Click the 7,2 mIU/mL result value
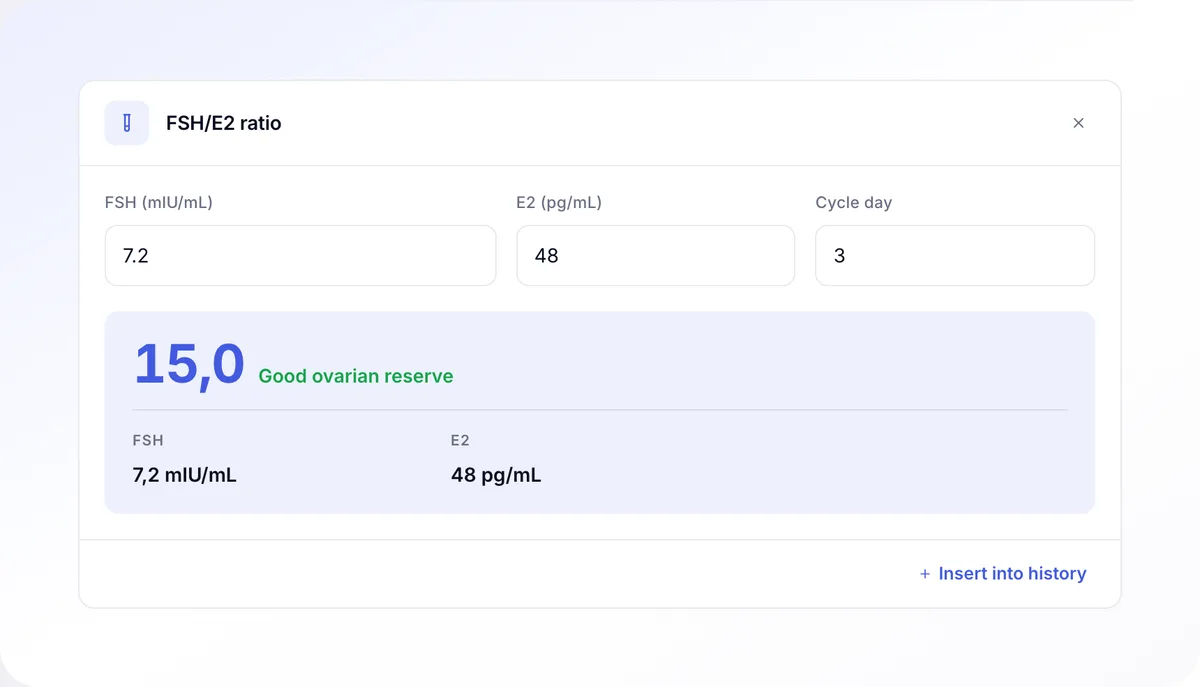The image size is (1200, 687). (185, 475)
